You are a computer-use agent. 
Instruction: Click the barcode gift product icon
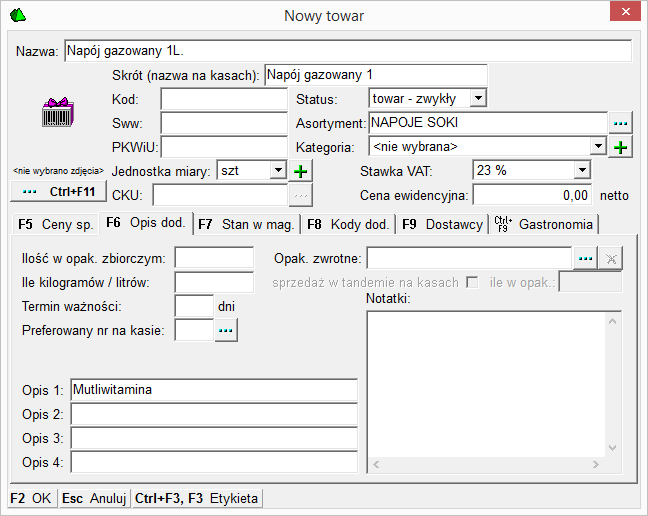click(x=56, y=110)
